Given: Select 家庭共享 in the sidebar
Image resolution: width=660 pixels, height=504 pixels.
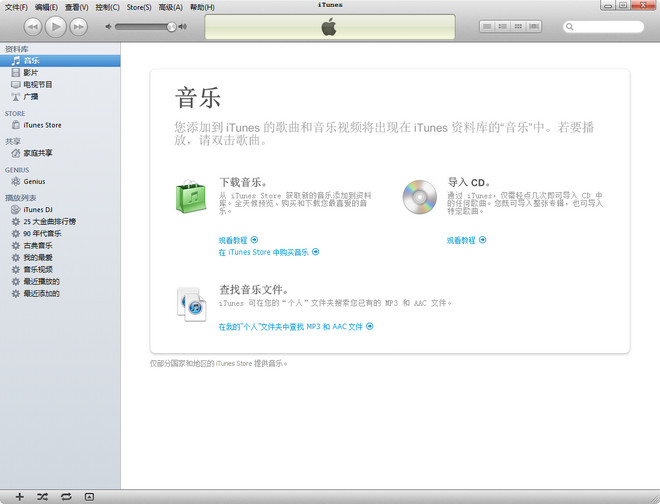Looking at the screenshot, I should click(38, 153).
